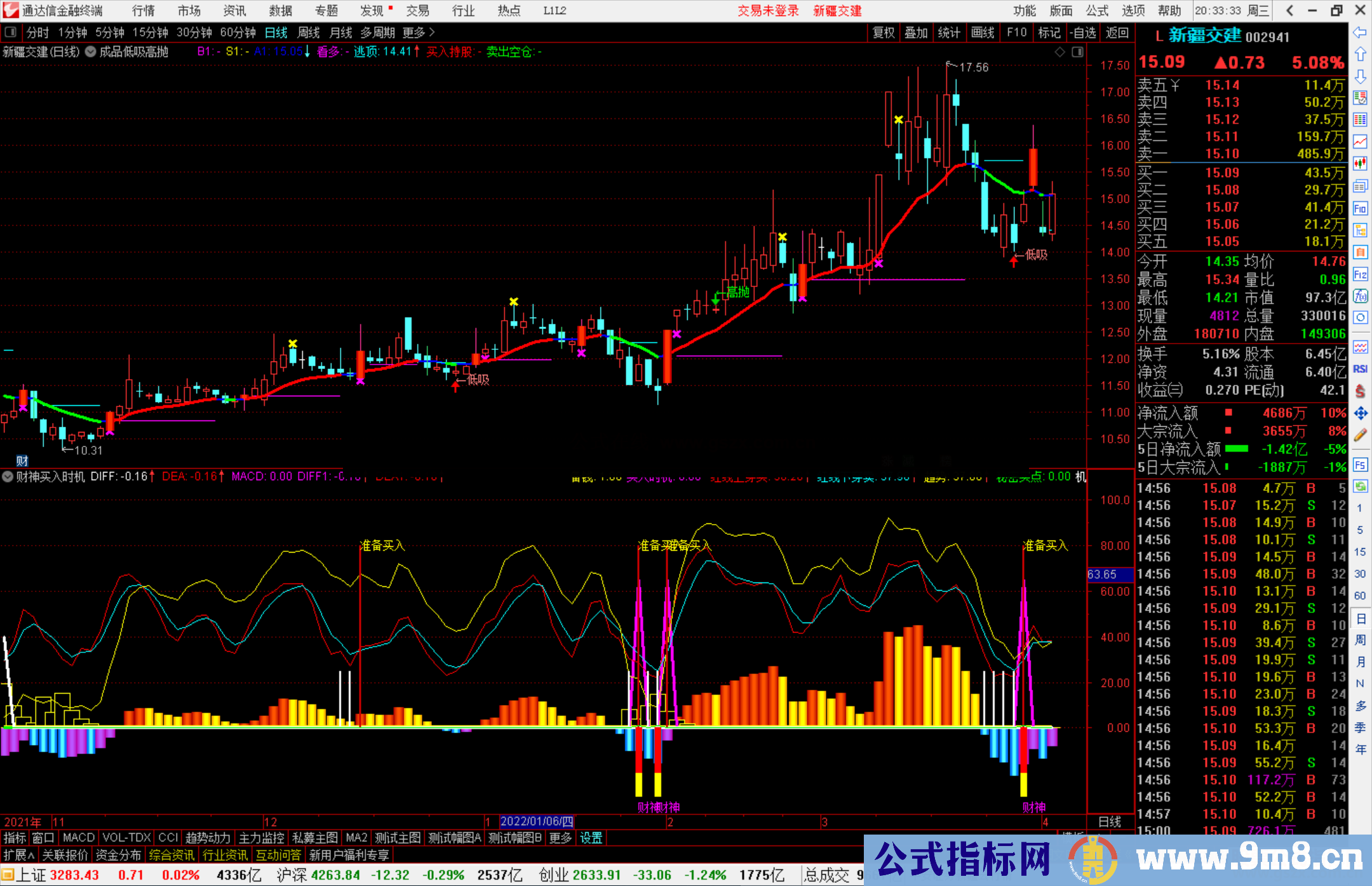Toggle the 叠加 overlay button

pos(916,32)
